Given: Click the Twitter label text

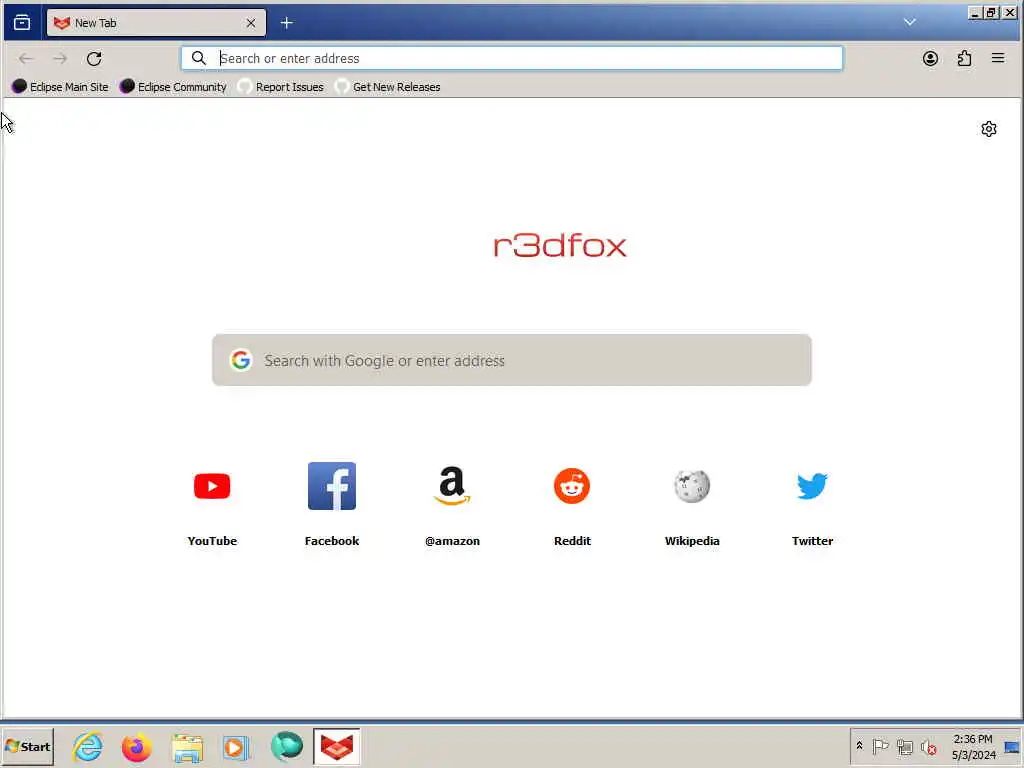Looking at the screenshot, I should click(812, 541).
